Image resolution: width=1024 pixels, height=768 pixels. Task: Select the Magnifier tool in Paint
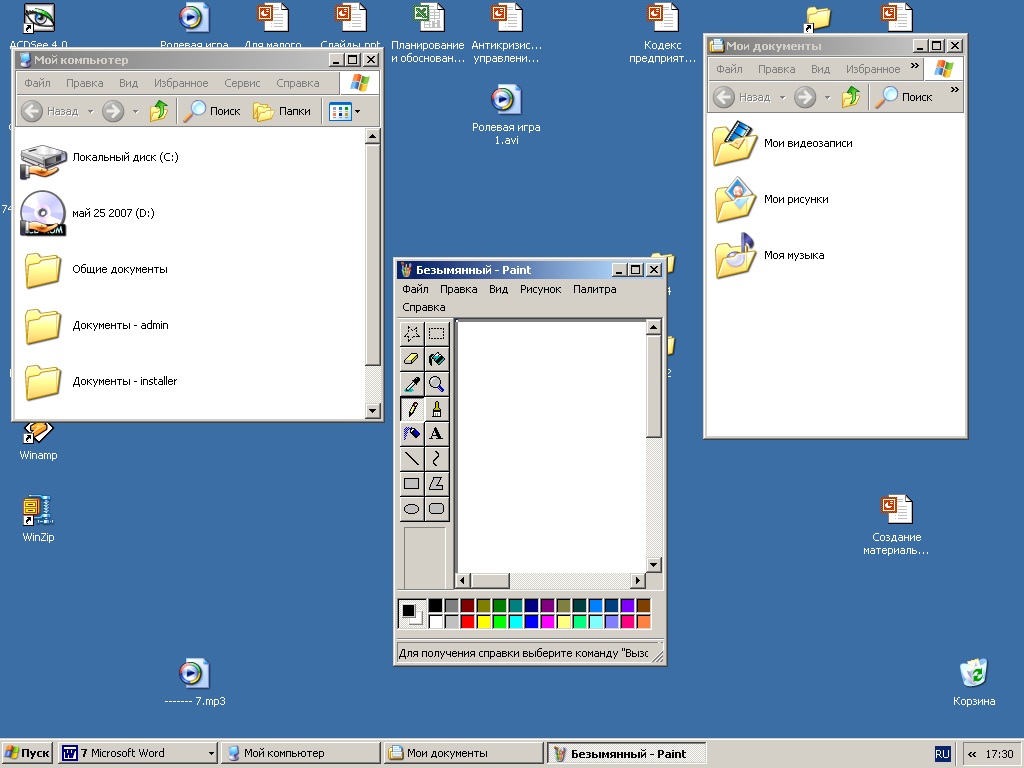pyautogui.click(x=437, y=384)
